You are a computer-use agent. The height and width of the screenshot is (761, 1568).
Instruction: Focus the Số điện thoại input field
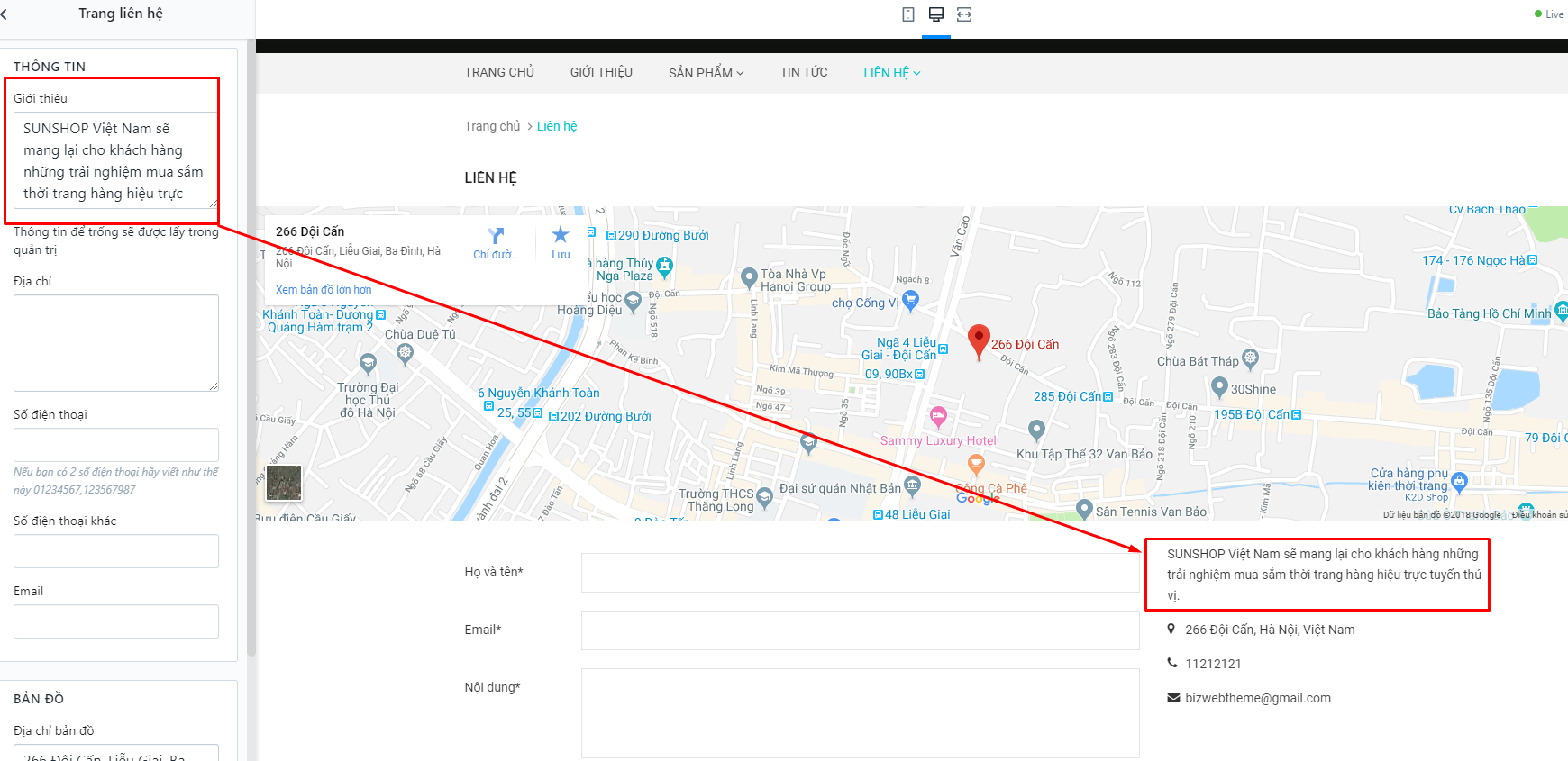[116, 445]
